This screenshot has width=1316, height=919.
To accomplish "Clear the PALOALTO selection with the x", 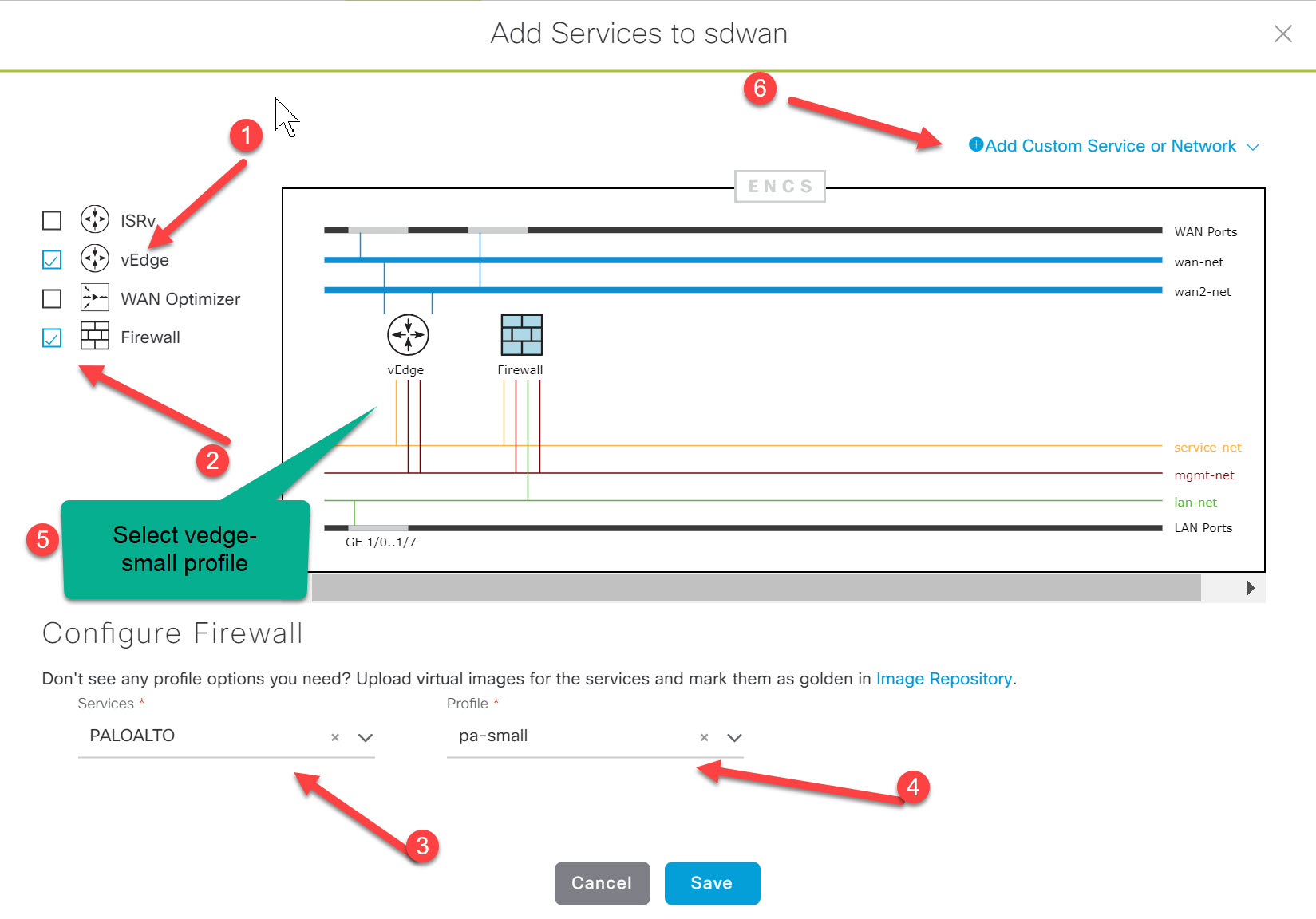I will [x=334, y=737].
